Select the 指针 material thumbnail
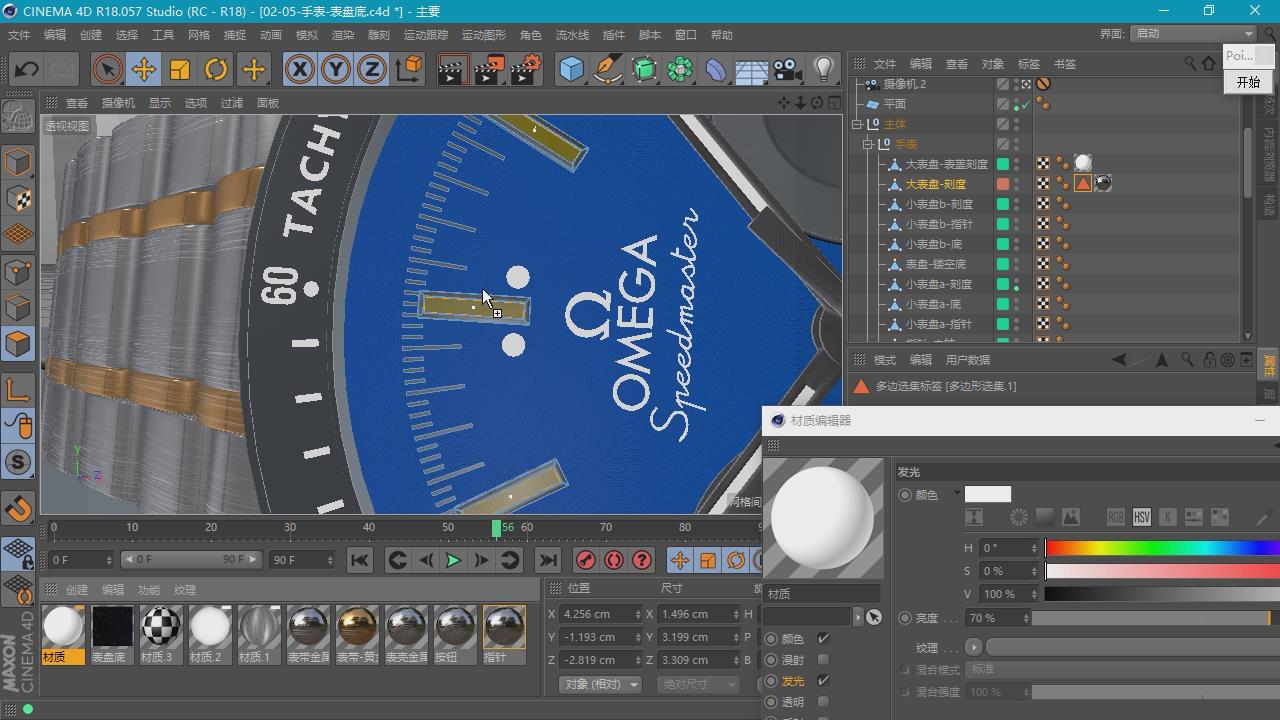 pyautogui.click(x=504, y=634)
